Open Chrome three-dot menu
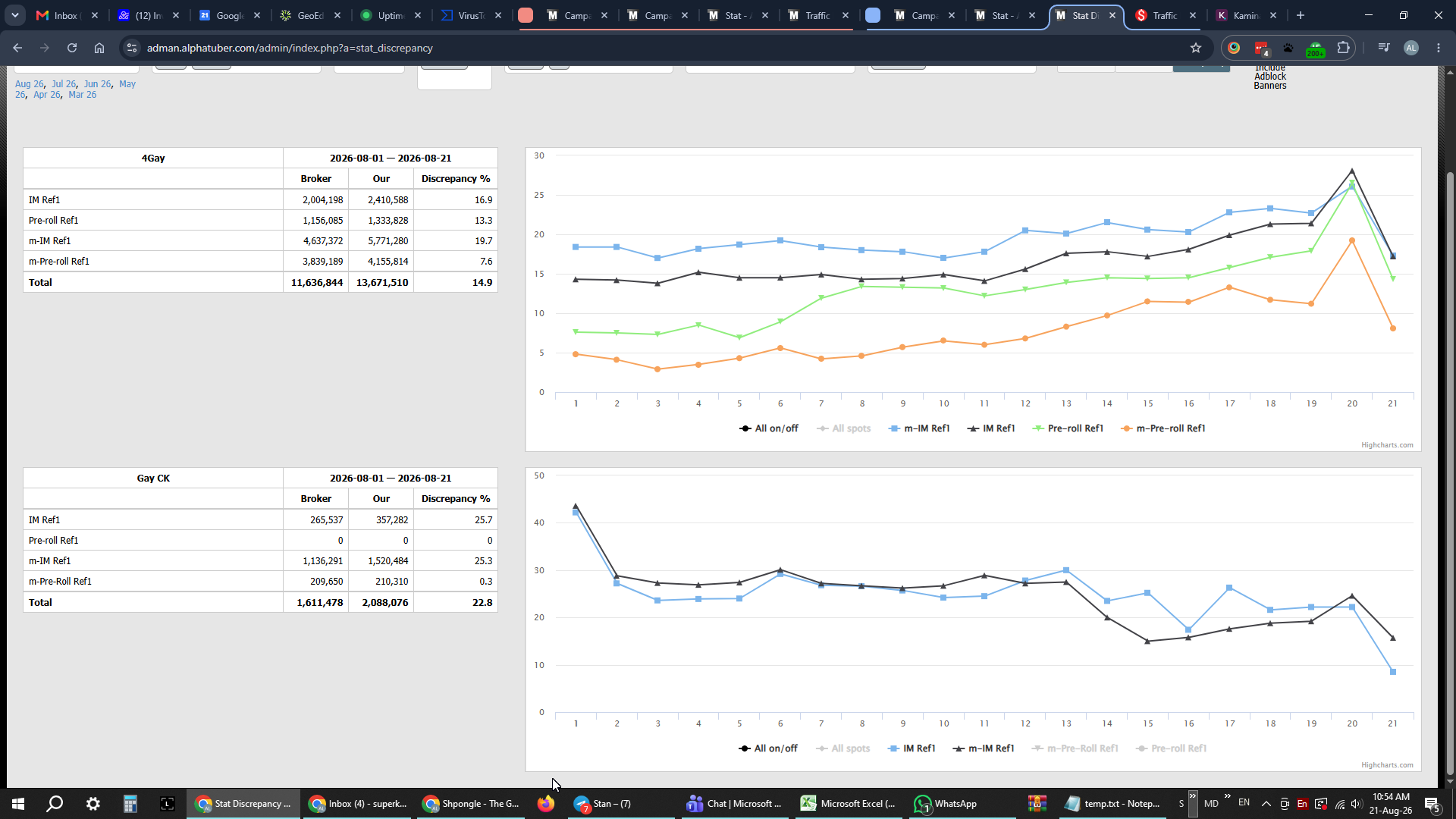 tap(1439, 48)
